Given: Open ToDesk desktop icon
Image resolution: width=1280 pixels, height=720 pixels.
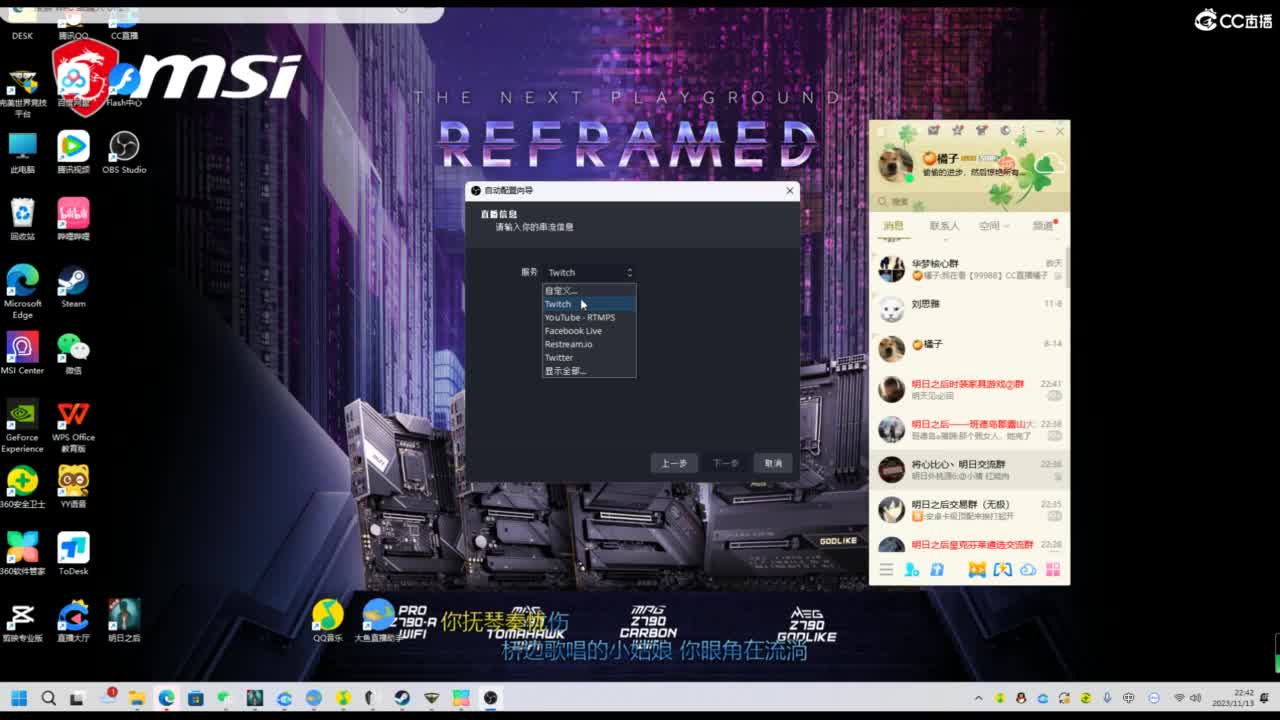Looking at the screenshot, I should point(73,554).
